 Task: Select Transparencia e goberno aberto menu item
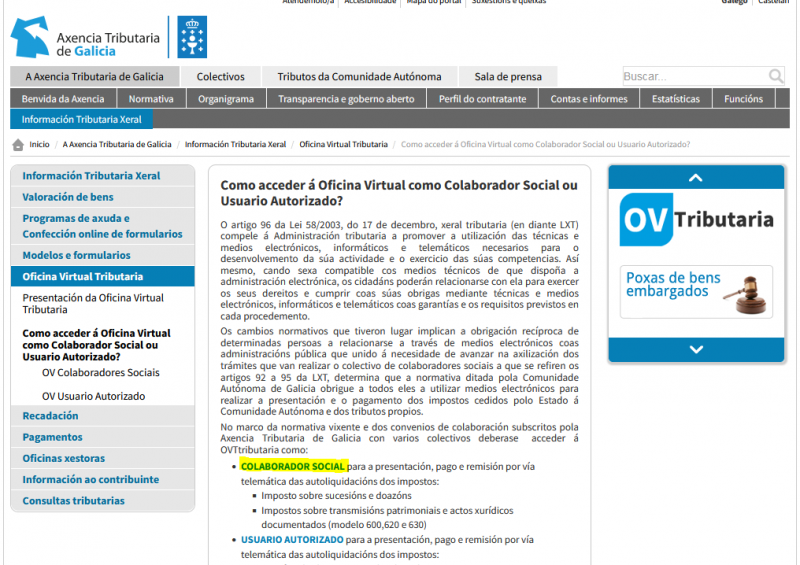pos(346,99)
